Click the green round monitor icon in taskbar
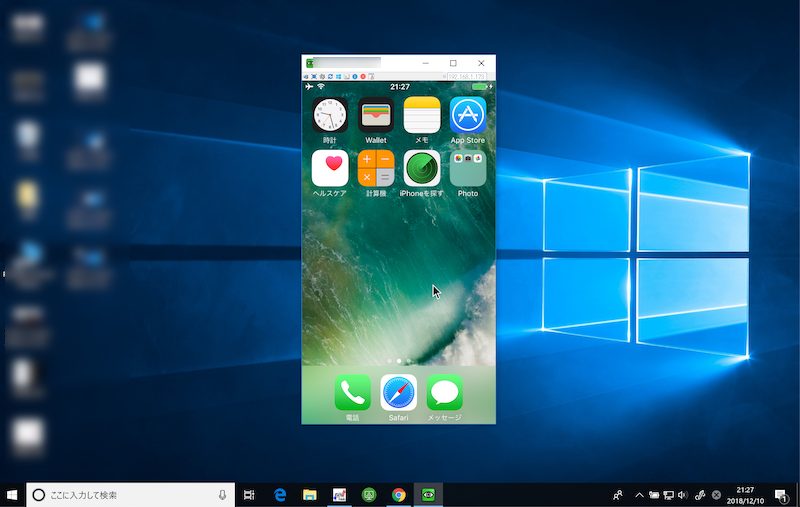The height and width of the screenshot is (507, 800). tap(369, 495)
